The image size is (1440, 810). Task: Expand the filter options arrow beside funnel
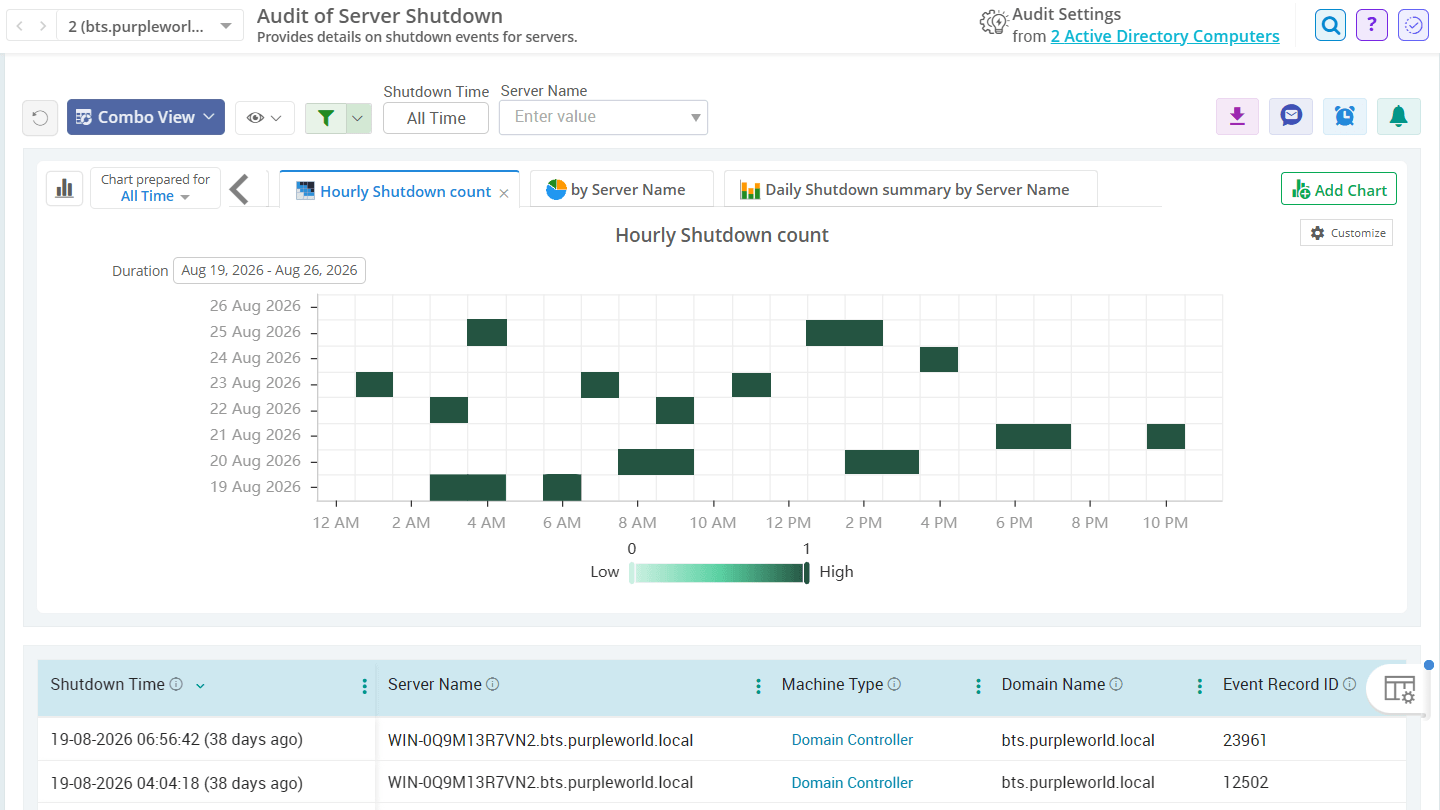[359, 118]
